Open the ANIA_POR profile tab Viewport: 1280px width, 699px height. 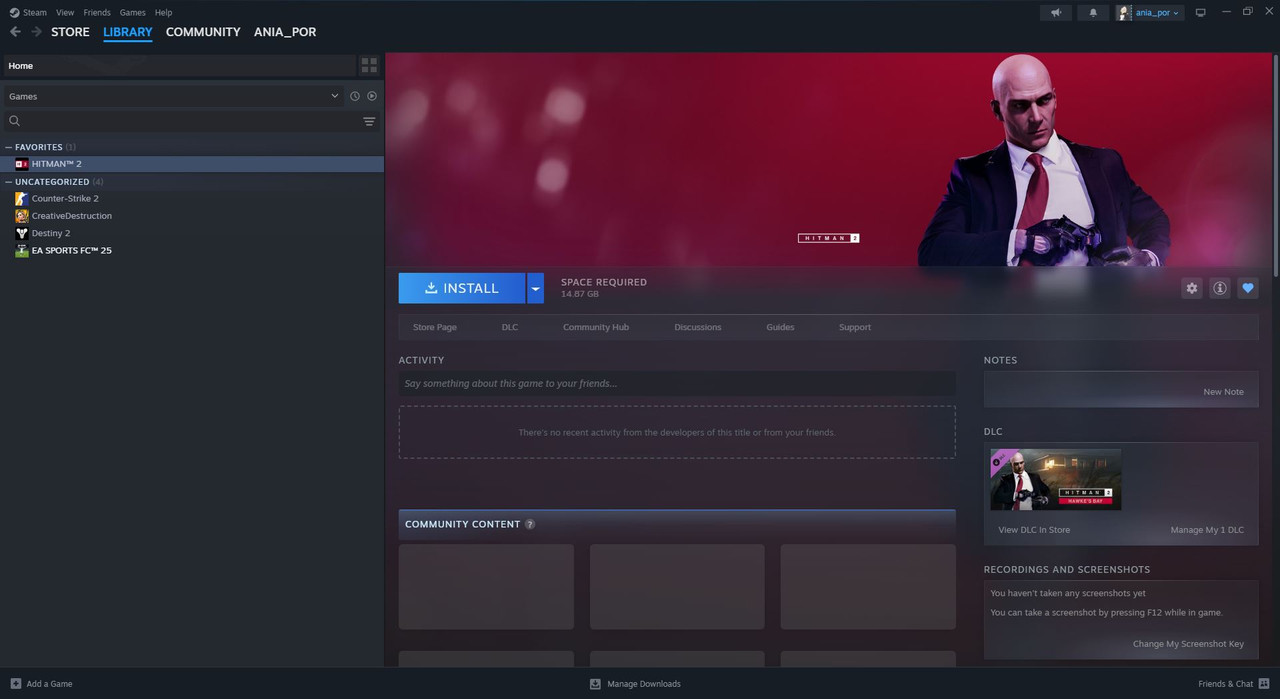[285, 32]
